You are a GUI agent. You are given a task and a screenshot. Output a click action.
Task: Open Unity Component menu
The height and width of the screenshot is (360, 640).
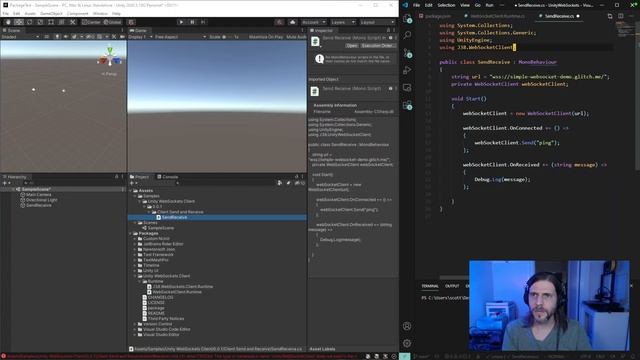(x=78, y=13)
